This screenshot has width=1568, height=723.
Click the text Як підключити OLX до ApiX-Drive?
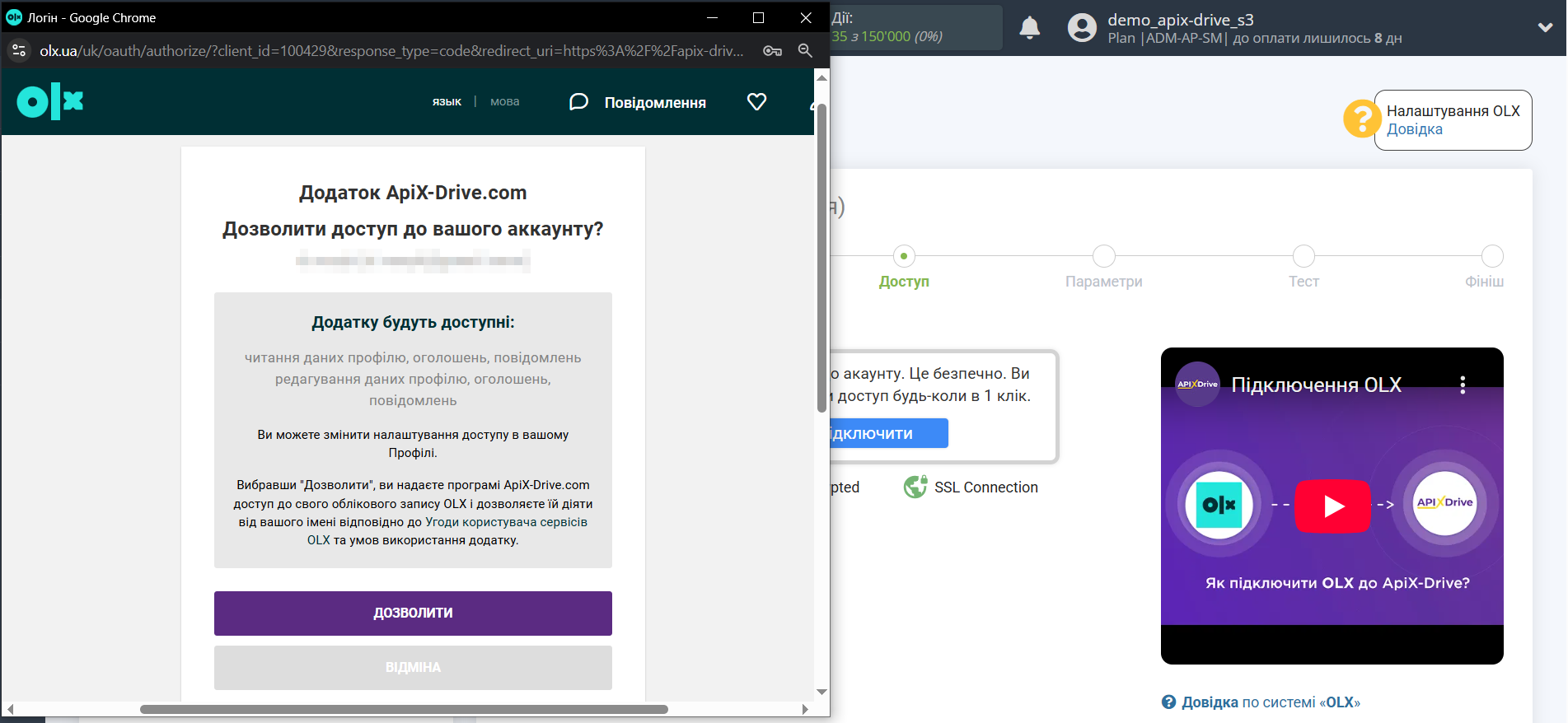coord(1337,583)
